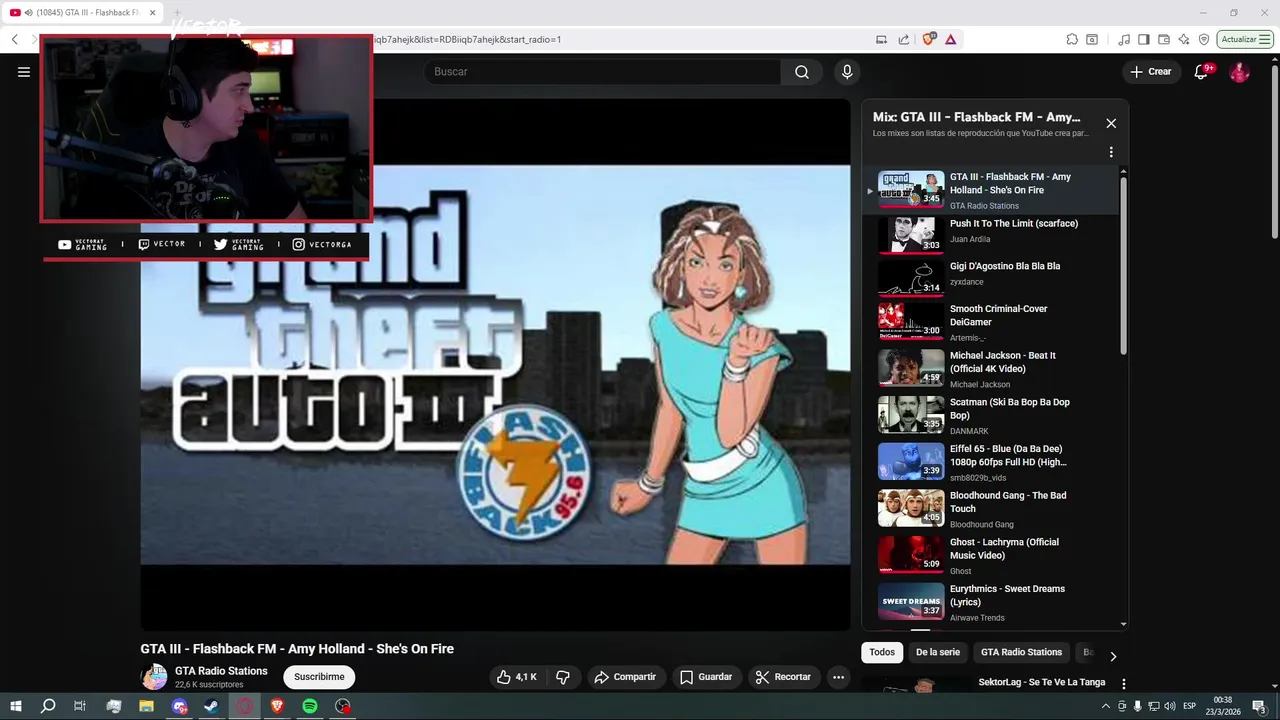This screenshot has width=1280, height=720.
Task: Open SektorLag - Se Te Ve La Tanga suggestion
Action: tap(1041, 683)
